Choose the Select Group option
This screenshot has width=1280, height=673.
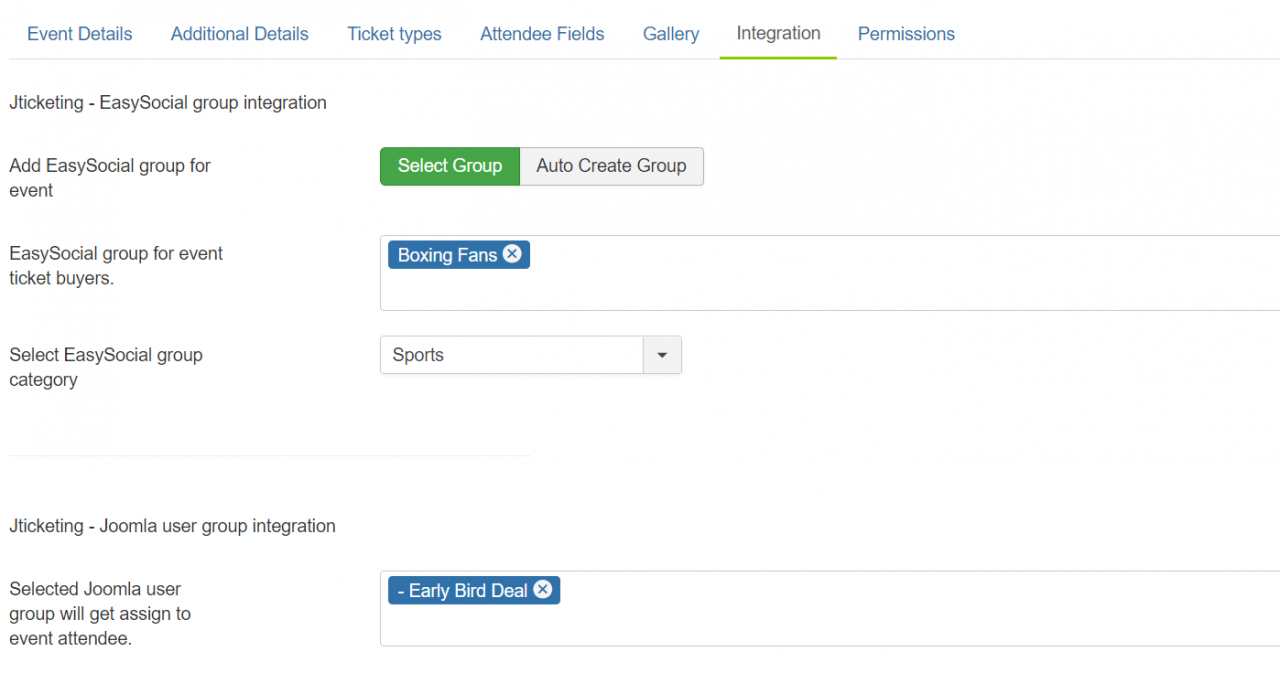450,166
